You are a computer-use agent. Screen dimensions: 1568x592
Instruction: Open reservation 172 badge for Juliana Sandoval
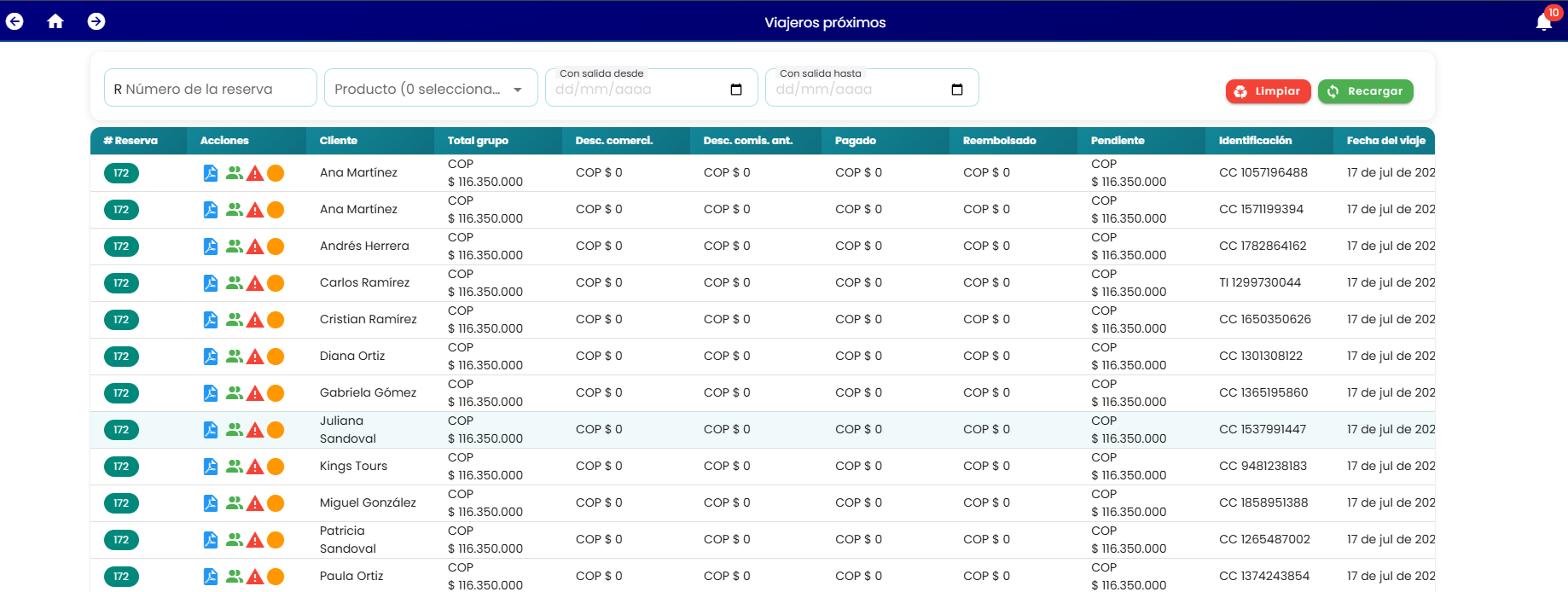coord(121,430)
